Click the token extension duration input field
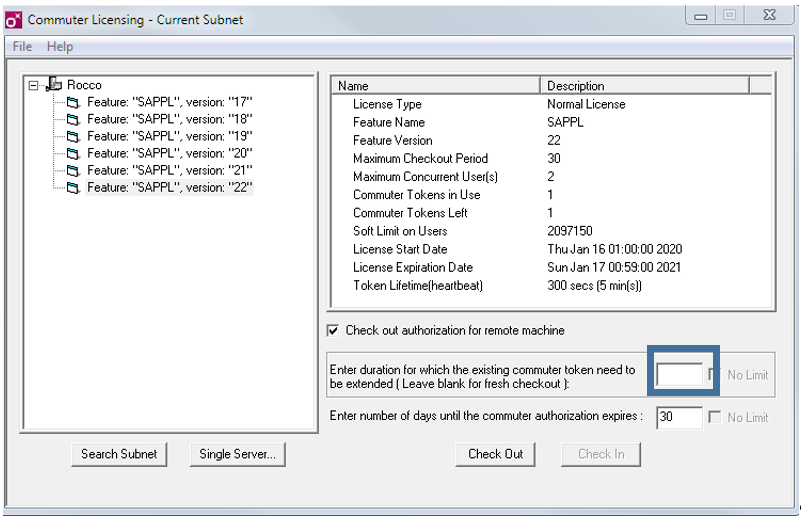Screen dimensions: 801x519 (680, 375)
